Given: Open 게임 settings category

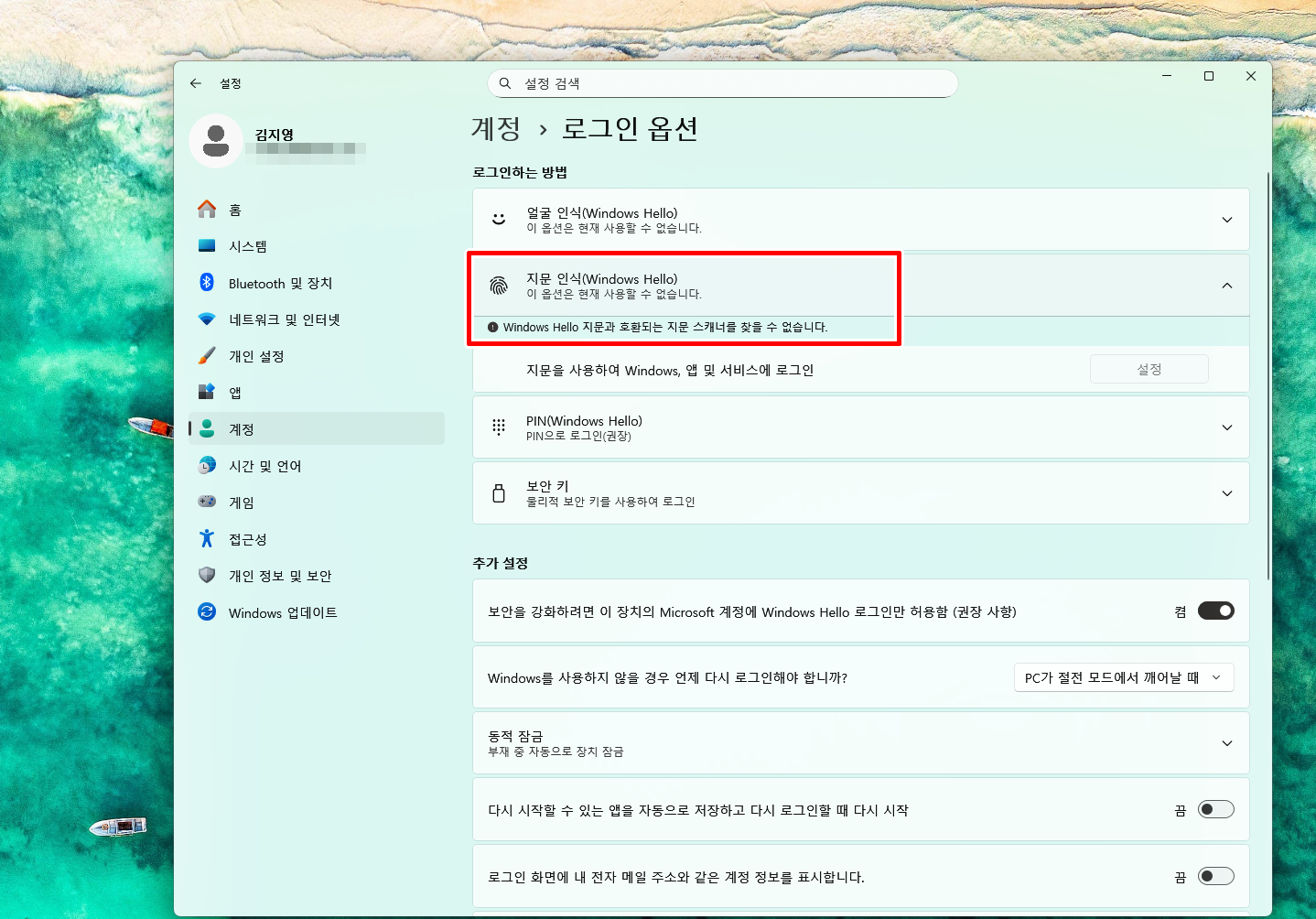Looking at the screenshot, I should tap(317, 503).
